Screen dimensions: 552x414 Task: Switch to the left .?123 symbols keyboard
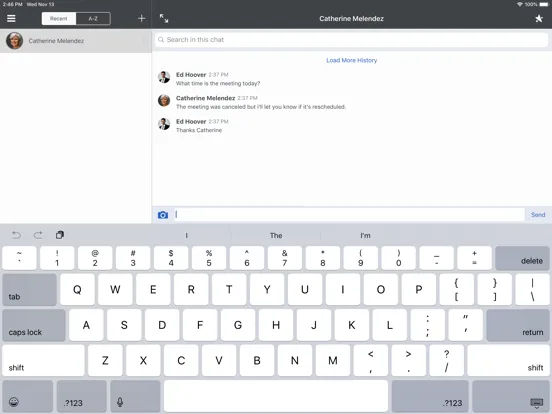point(82,396)
